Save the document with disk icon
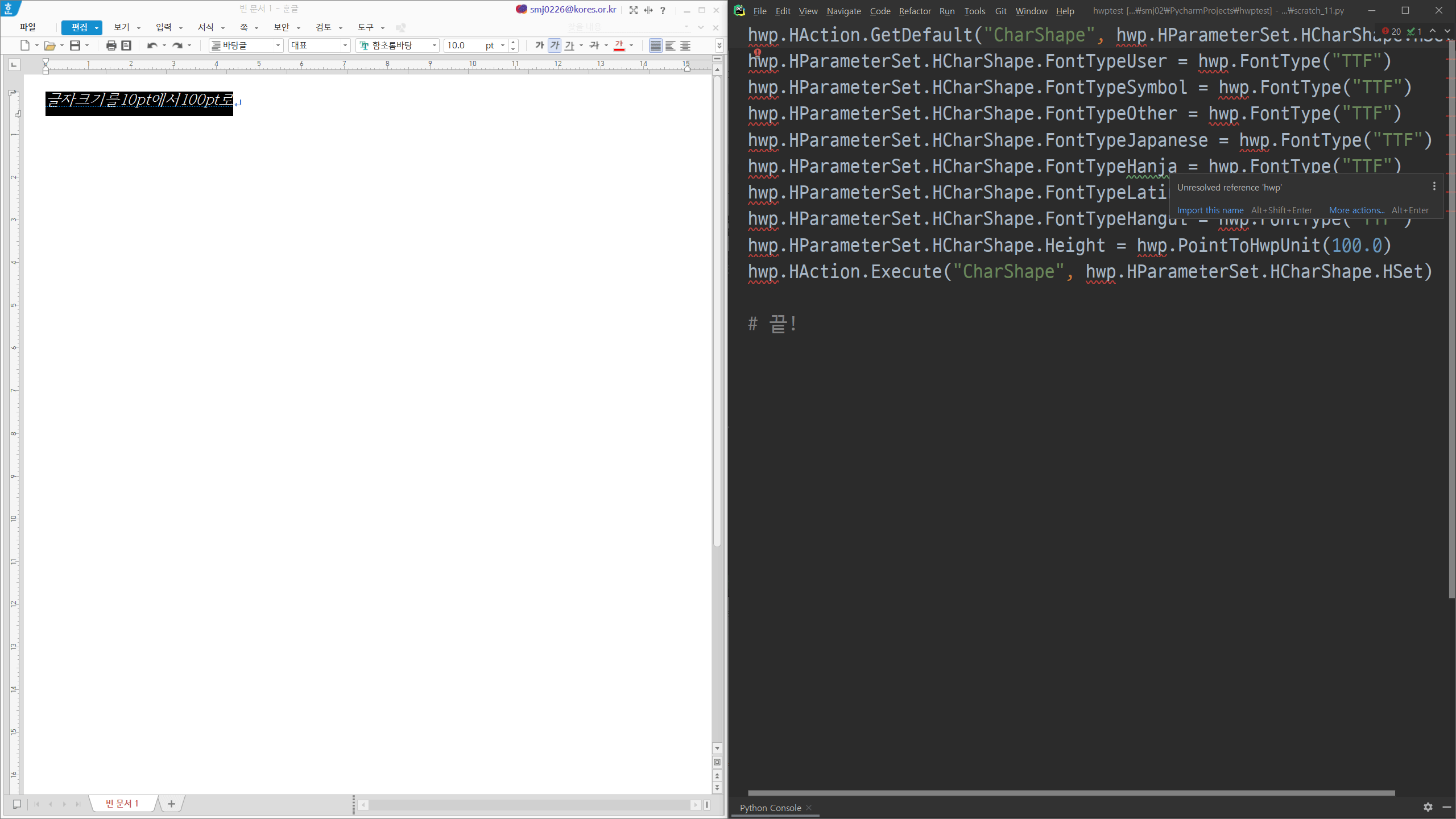 click(75, 45)
